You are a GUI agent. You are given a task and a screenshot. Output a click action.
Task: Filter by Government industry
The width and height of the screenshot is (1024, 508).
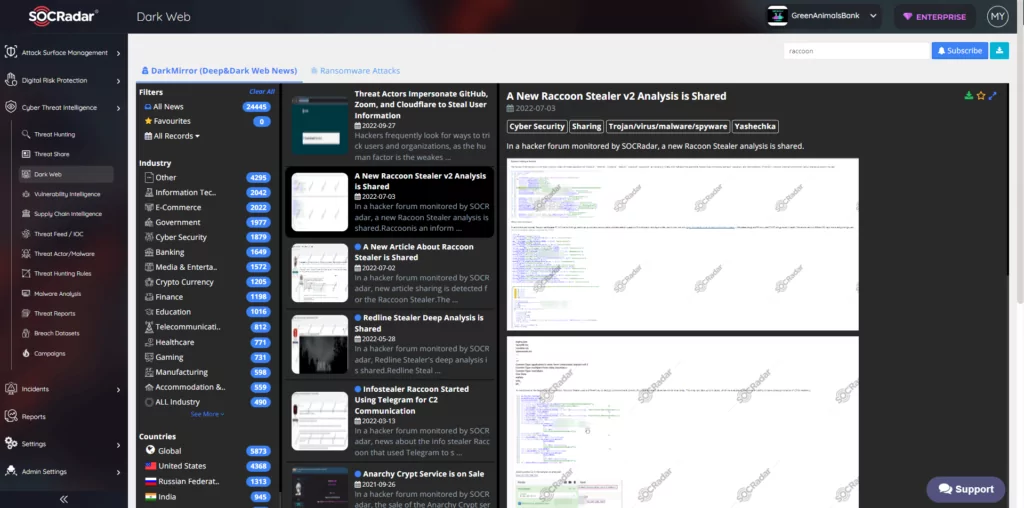[172, 222]
